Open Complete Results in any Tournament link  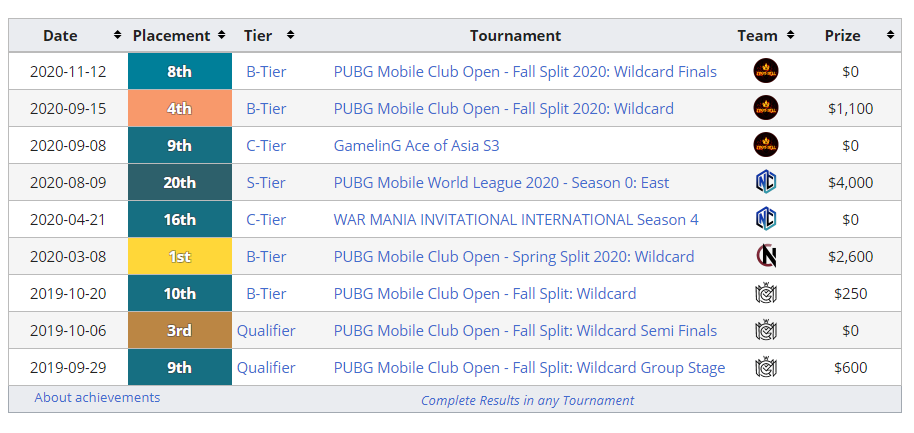(x=528, y=400)
